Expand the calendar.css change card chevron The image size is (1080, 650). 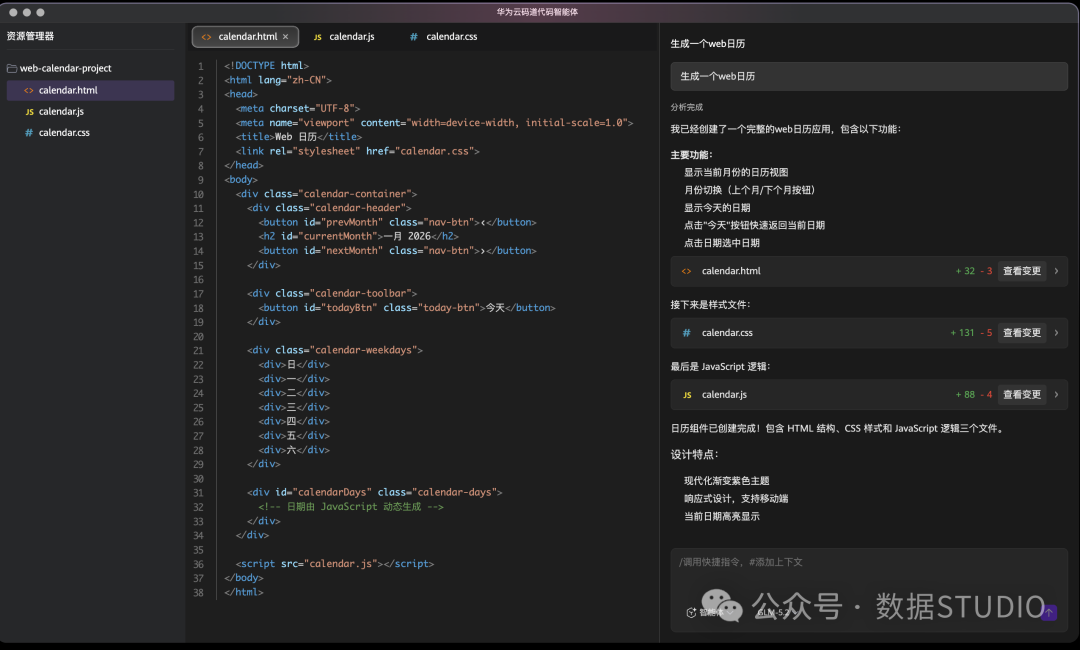(1057, 333)
